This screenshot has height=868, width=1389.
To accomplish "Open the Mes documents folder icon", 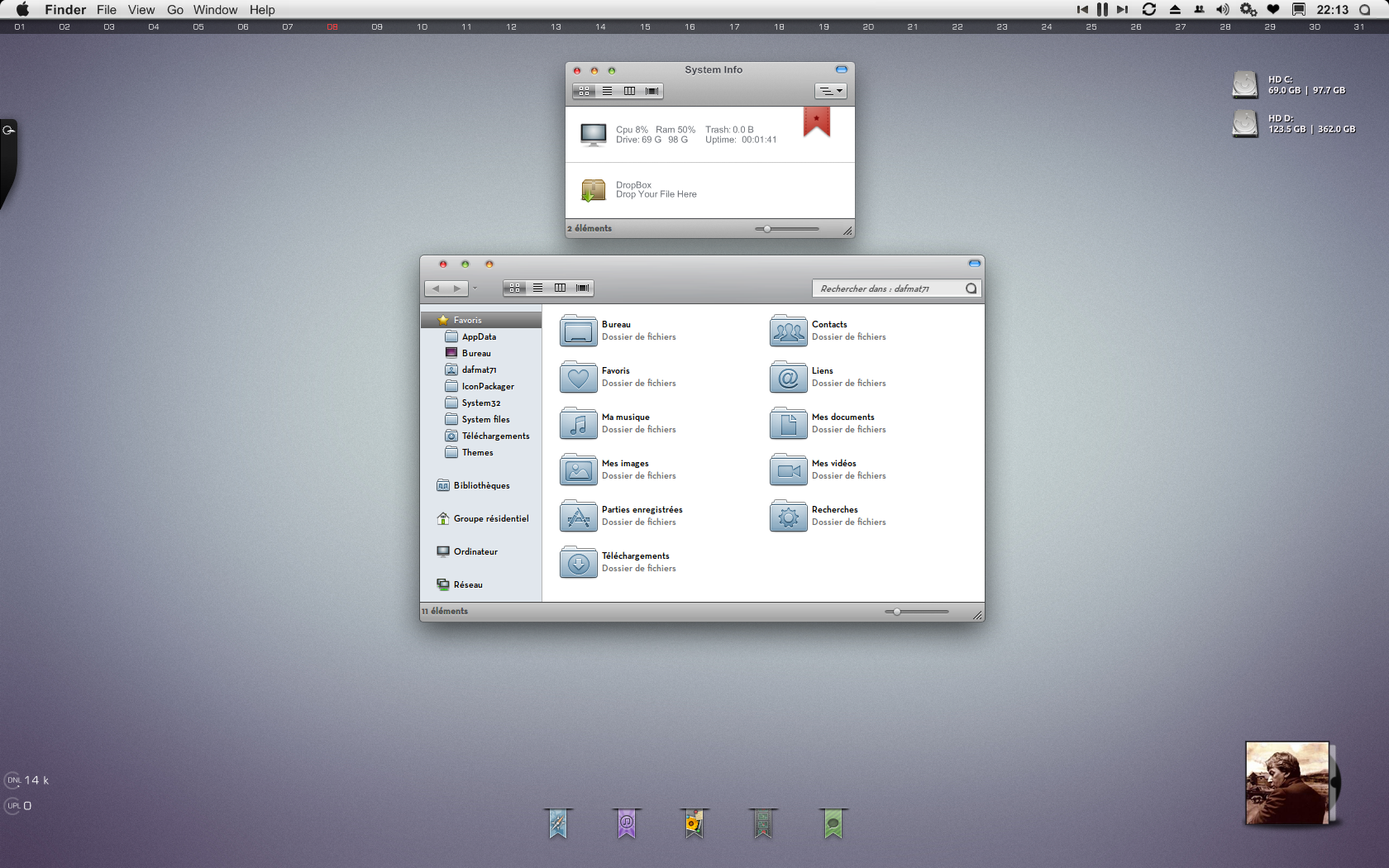I will (x=788, y=423).
